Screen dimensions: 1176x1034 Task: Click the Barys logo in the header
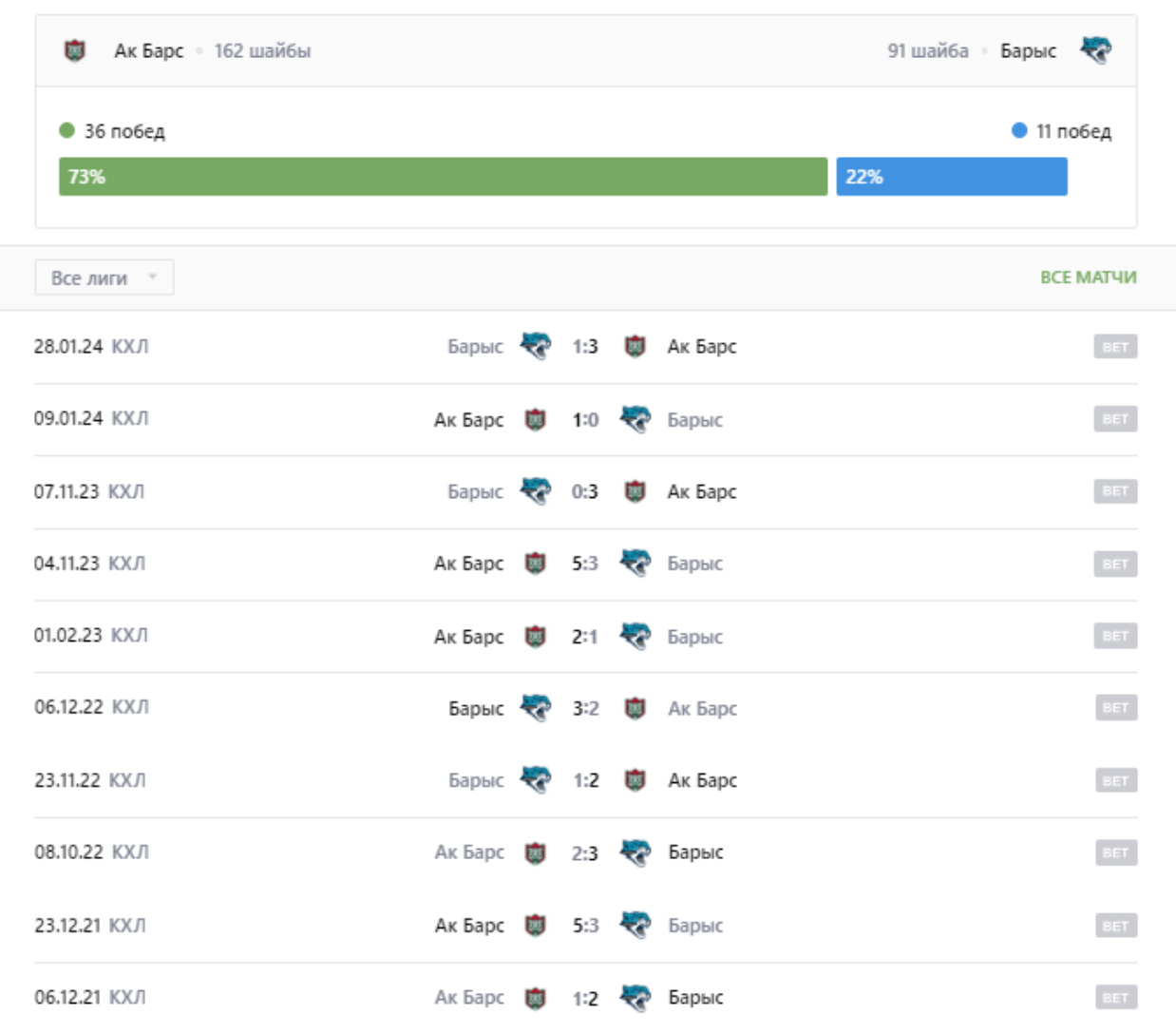(1095, 49)
